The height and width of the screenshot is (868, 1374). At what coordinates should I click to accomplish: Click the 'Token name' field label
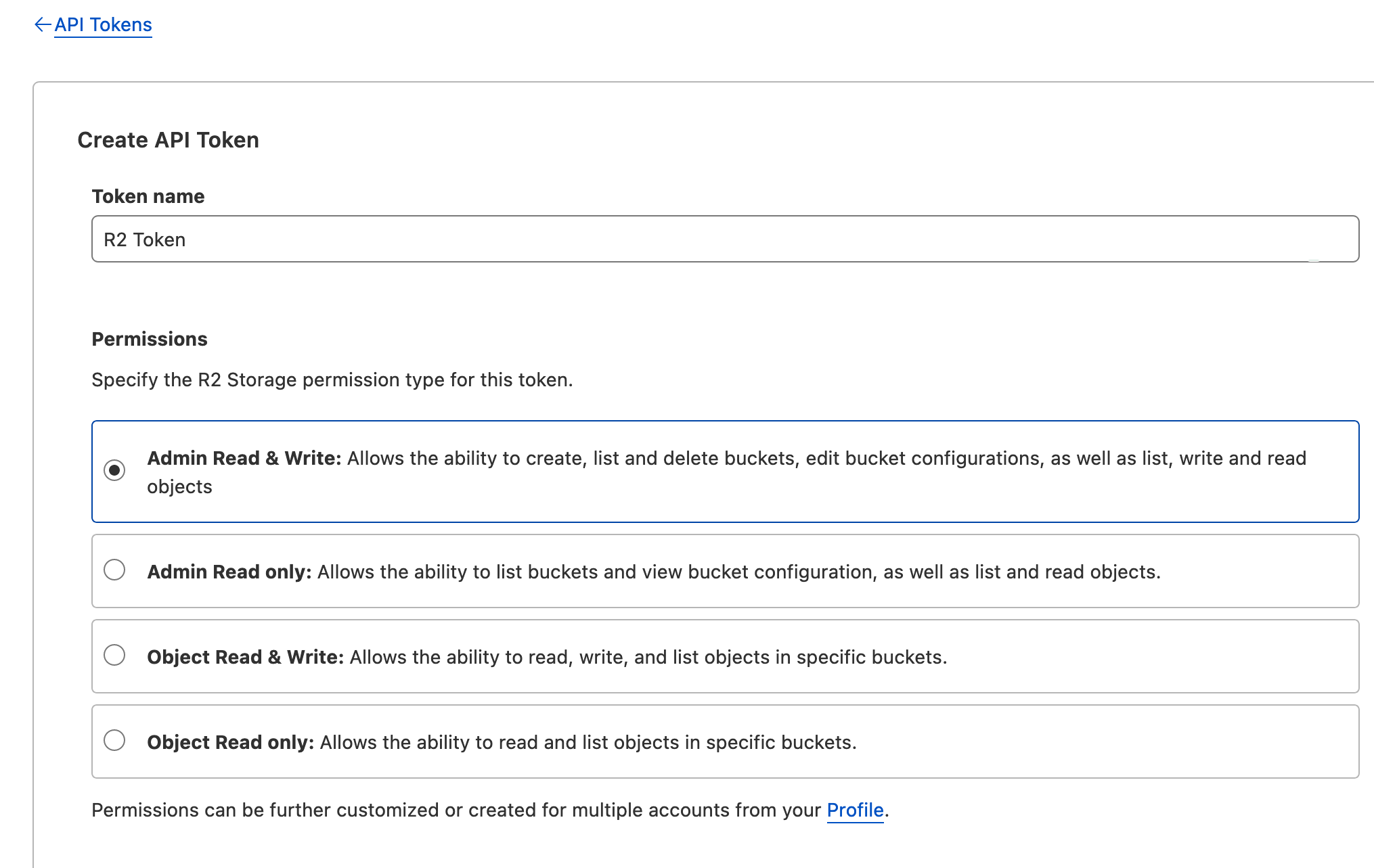coord(148,197)
